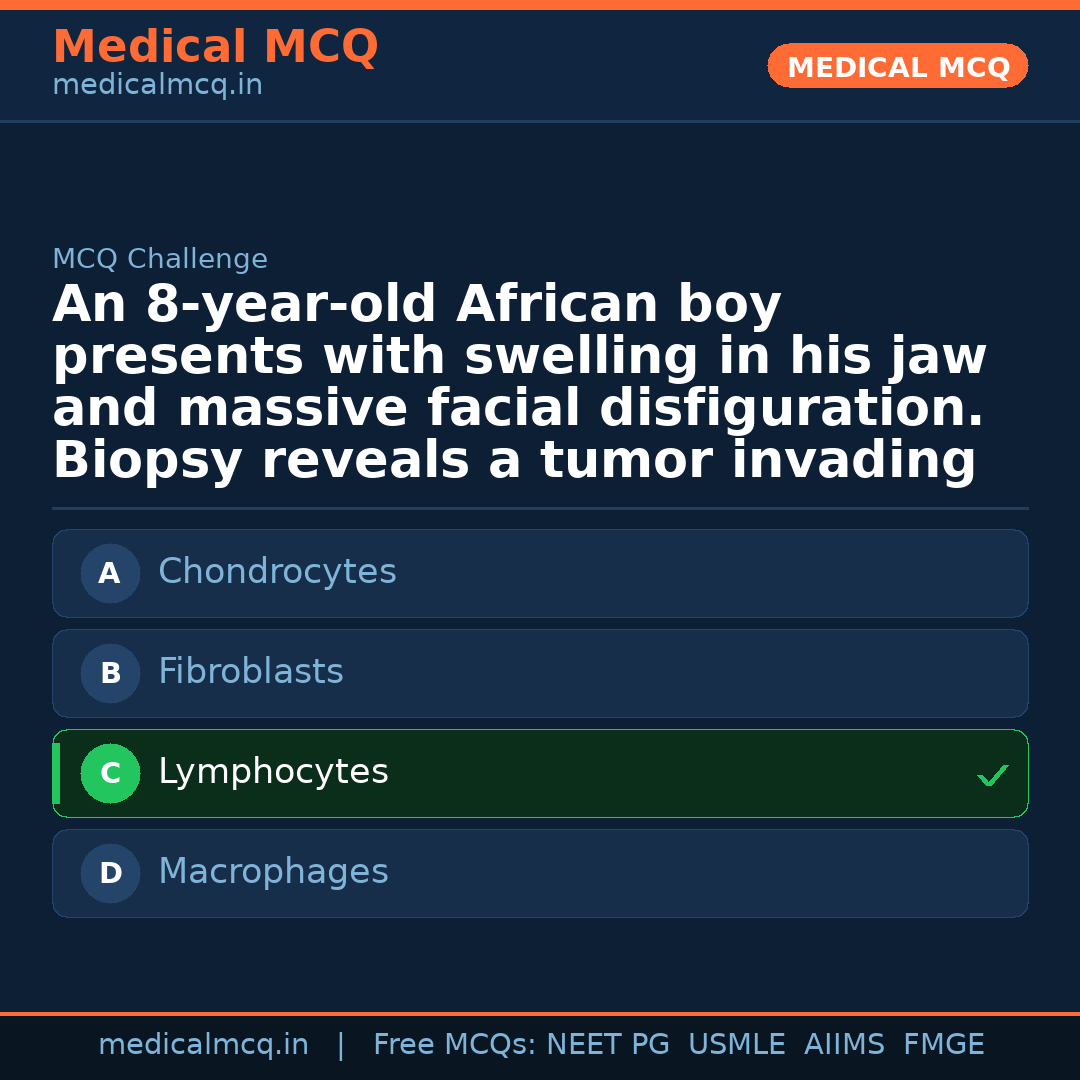
Task: Click the MCQ Challenge label
Action: click(160, 260)
